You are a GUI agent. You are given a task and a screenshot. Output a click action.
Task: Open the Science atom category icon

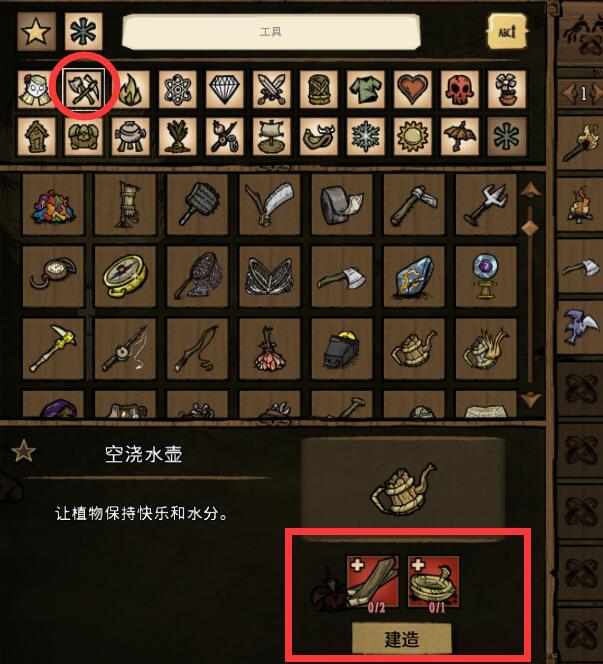pyautogui.click(x=177, y=89)
